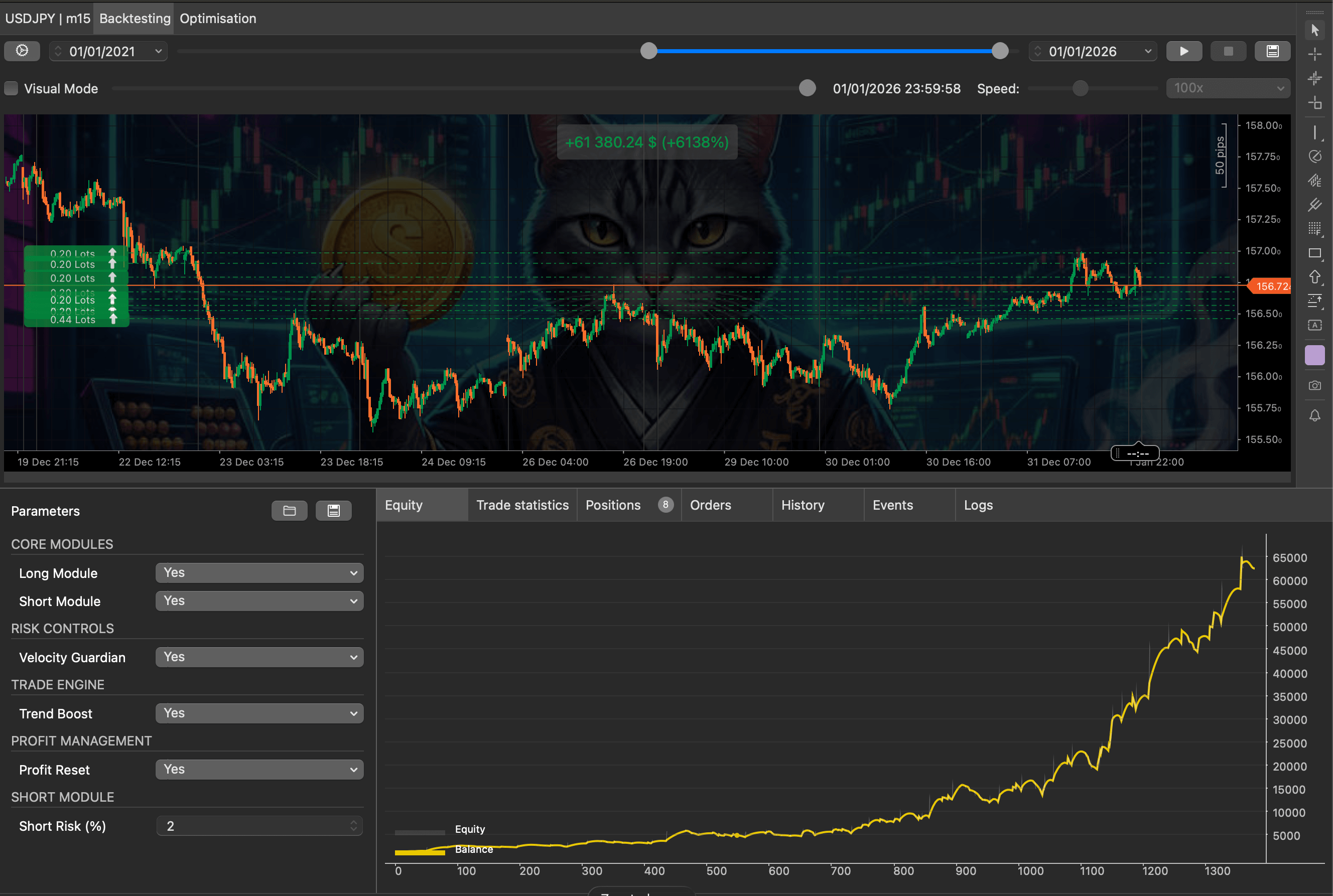Take a chart screenshot with the camera icon
The width and height of the screenshot is (1333, 896).
coord(1315,385)
